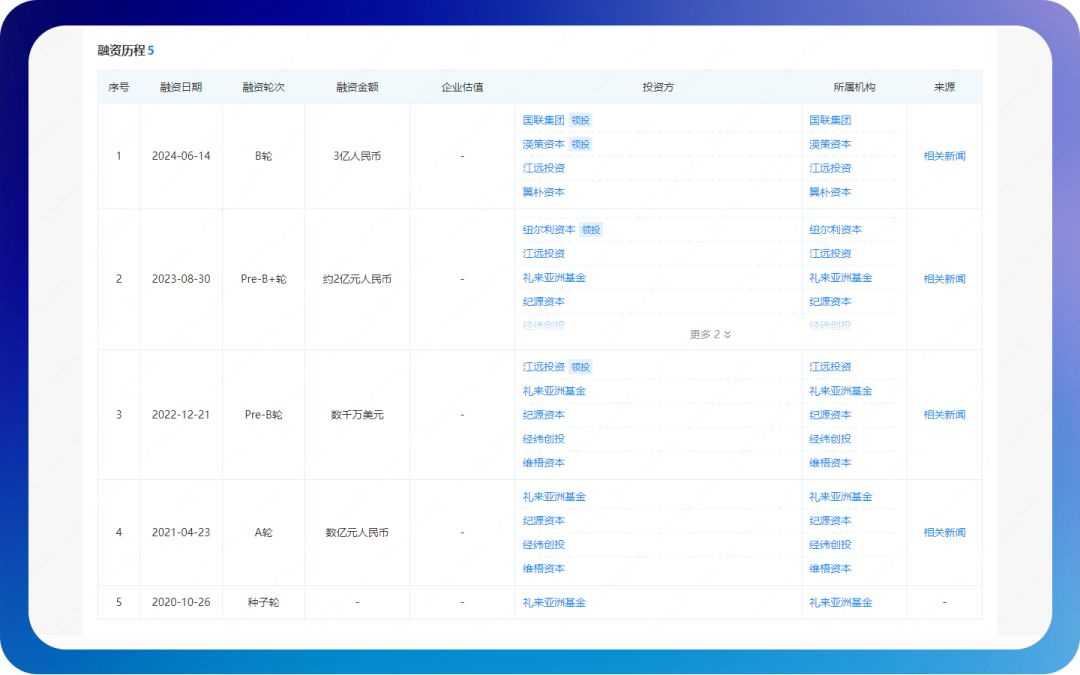Click the 数千万美元 amount cell
The height and width of the screenshot is (675, 1080).
click(x=357, y=415)
